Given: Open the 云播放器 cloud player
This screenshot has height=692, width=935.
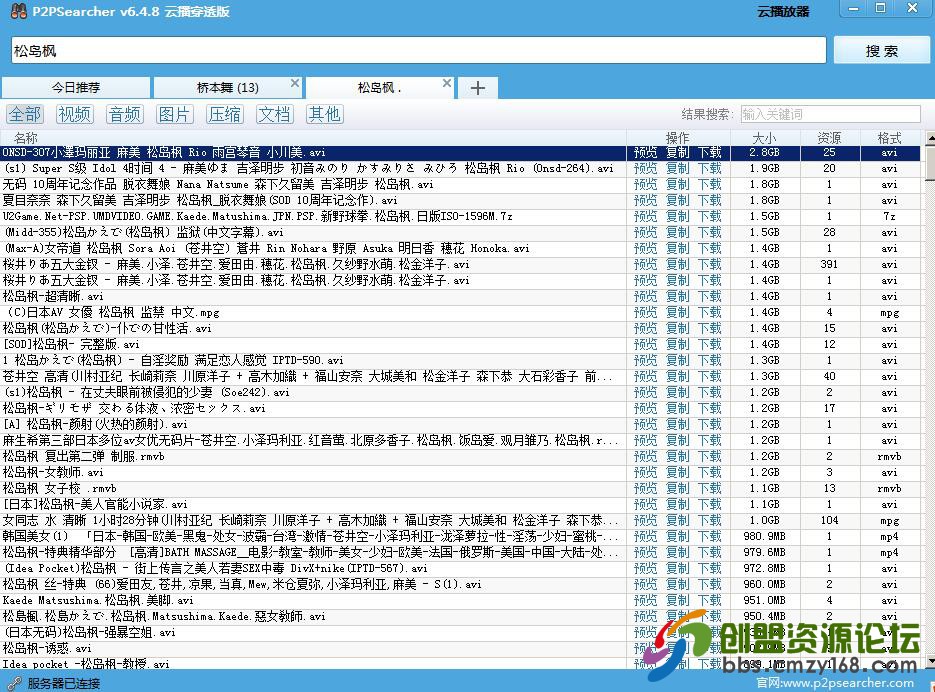Looking at the screenshot, I should click(783, 11).
